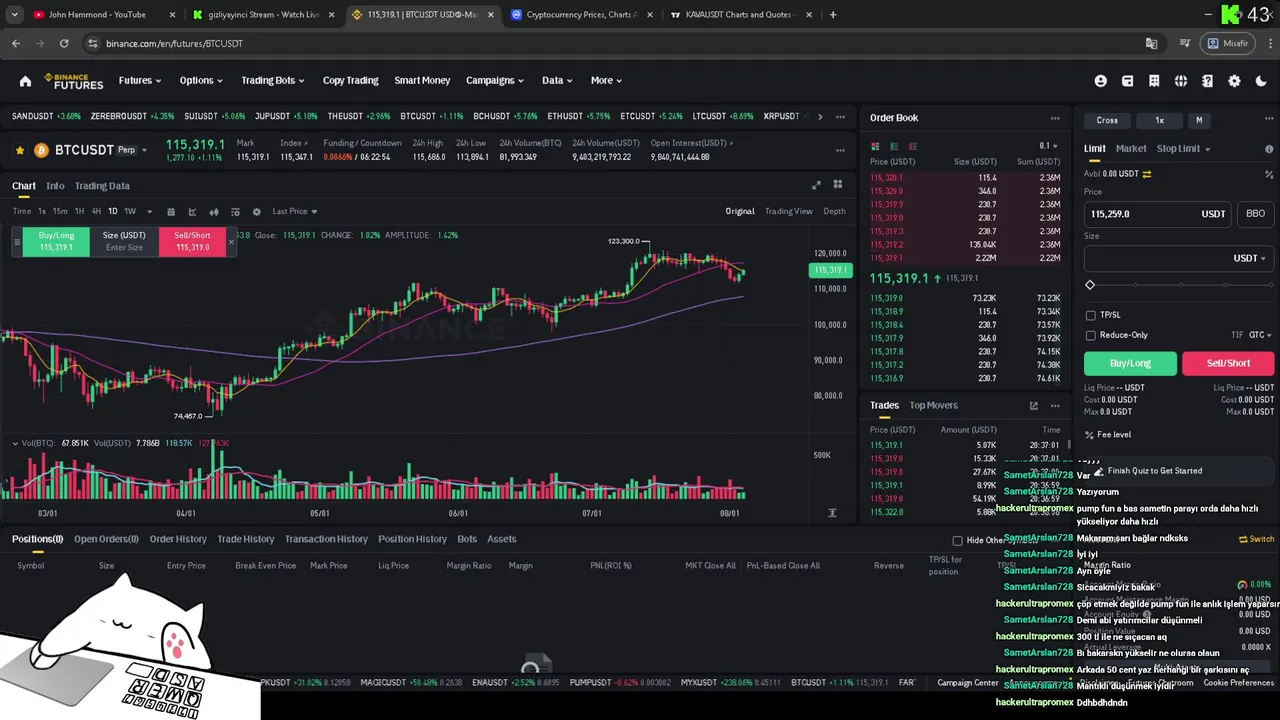Click the BBO price button
The width and height of the screenshot is (1280, 720).
click(x=1255, y=213)
